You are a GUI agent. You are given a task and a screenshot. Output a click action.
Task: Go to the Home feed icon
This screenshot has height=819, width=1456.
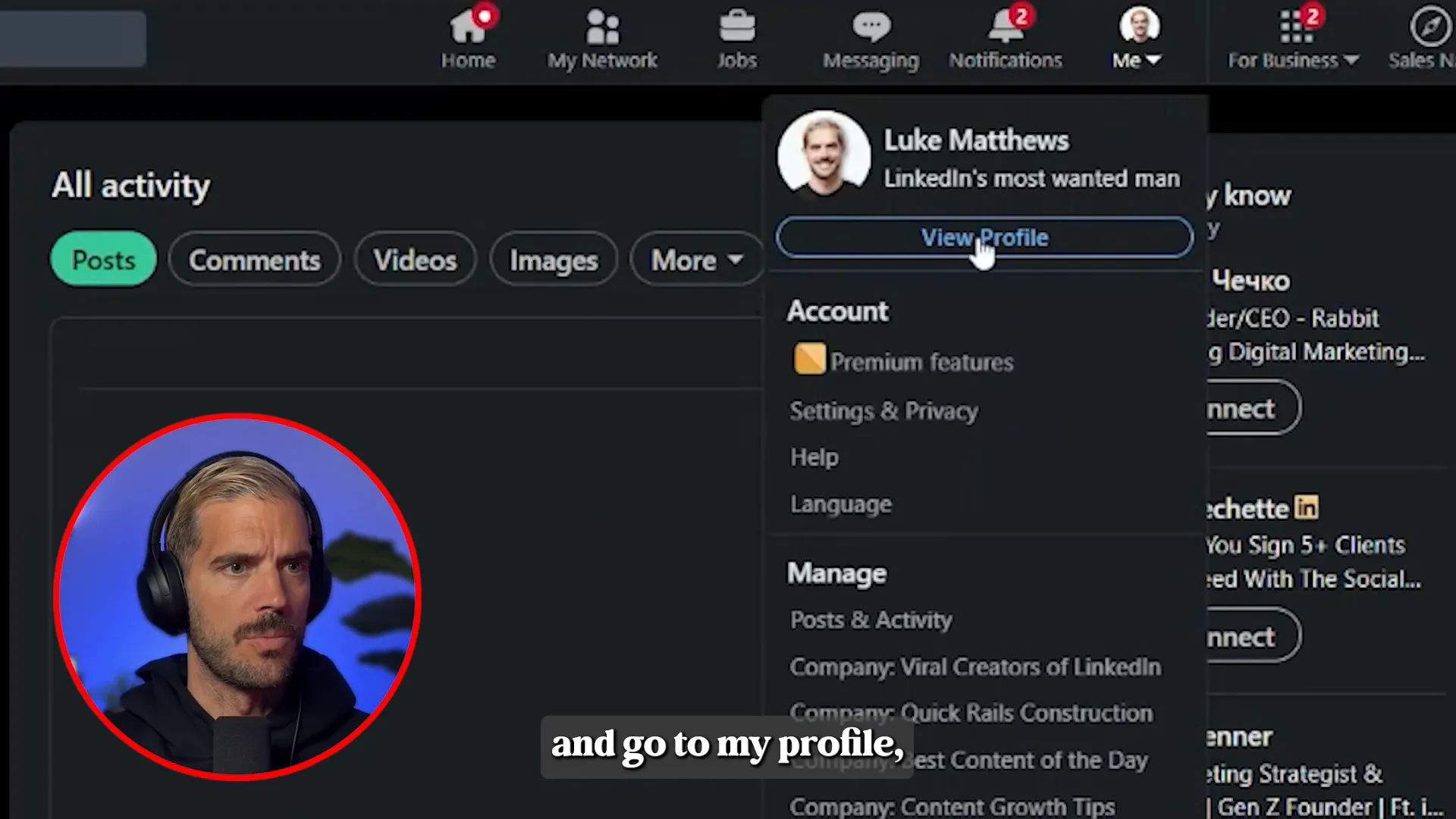click(x=468, y=28)
